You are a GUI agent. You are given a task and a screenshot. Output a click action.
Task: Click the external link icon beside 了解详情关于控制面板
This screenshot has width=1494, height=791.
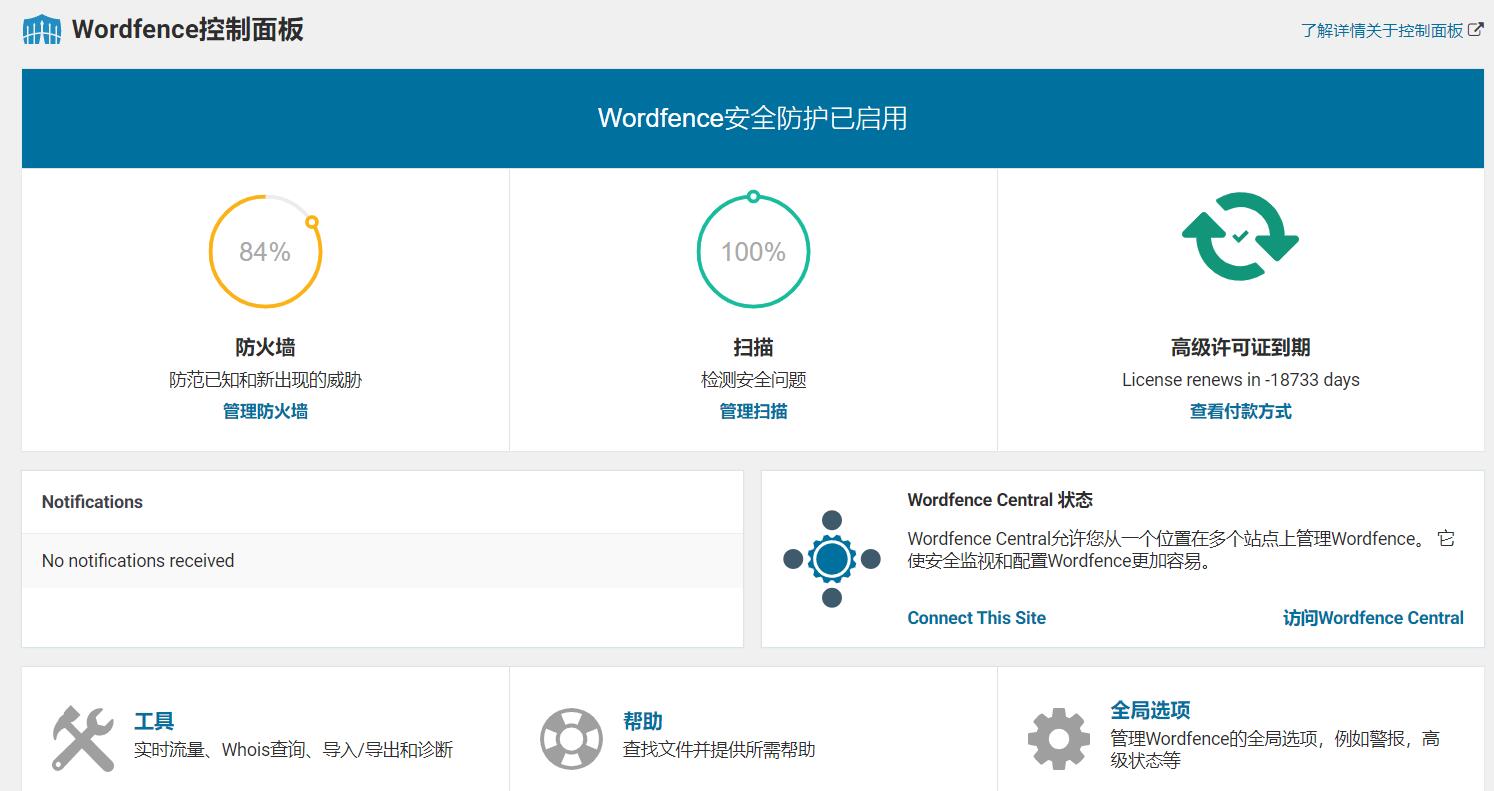pos(1476,30)
